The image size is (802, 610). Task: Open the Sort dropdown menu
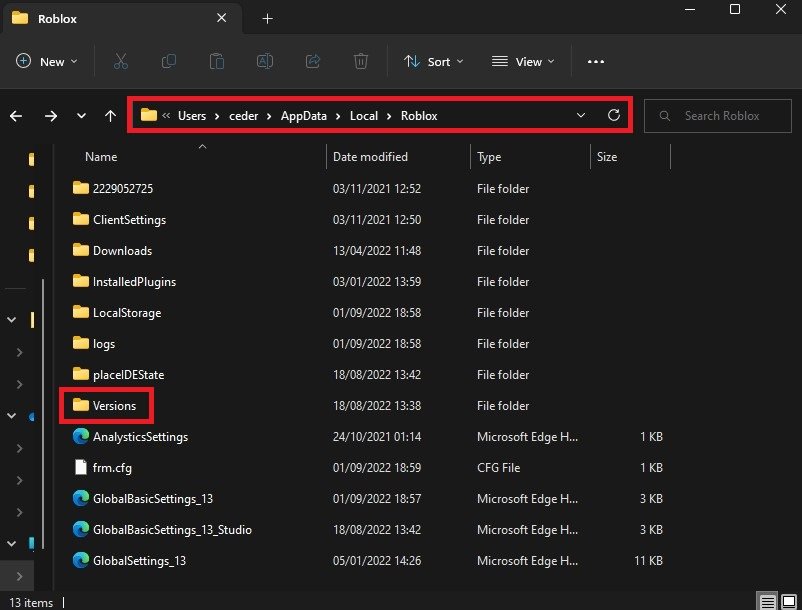pyautogui.click(x=434, y=61)
